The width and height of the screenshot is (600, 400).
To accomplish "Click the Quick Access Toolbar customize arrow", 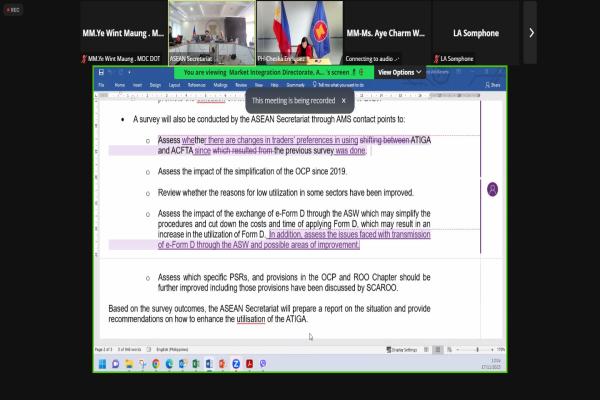I will (x=130, y=72).
